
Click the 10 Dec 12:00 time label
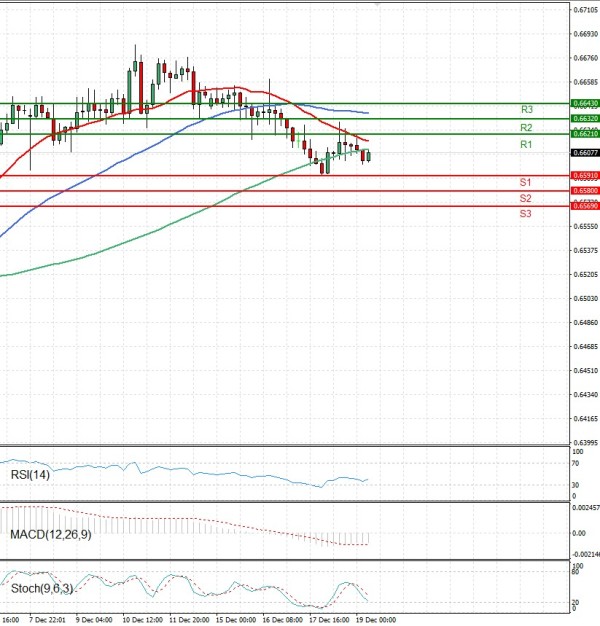pyautogui.click(x=143, y=619)
